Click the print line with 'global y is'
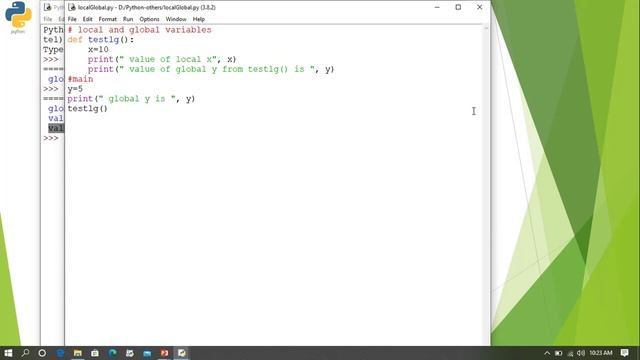The width and height of the screenshot is (640, 360). click(131, 99)
